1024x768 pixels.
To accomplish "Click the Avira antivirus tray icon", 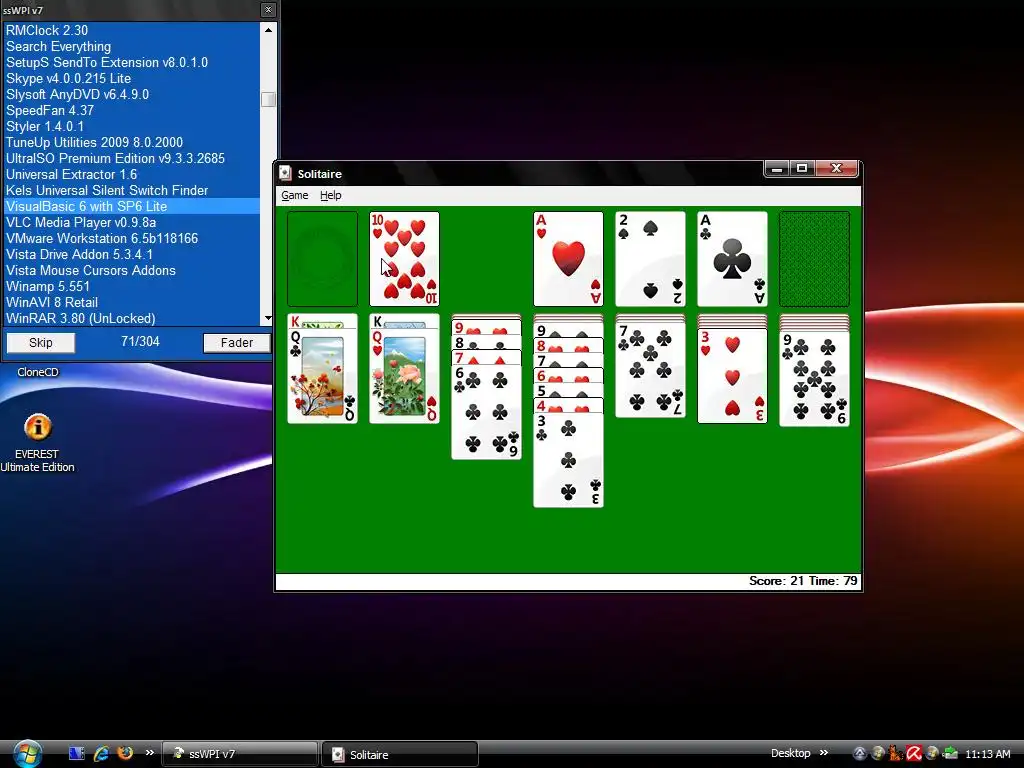I will 913,754.
